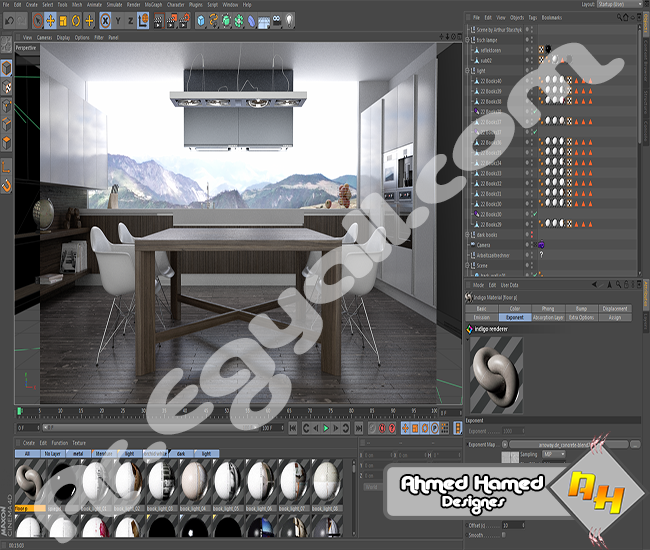Open the axis L-shaped tool icon
The width and height of the screenshot is (650, 550).
tap(7, 167)
